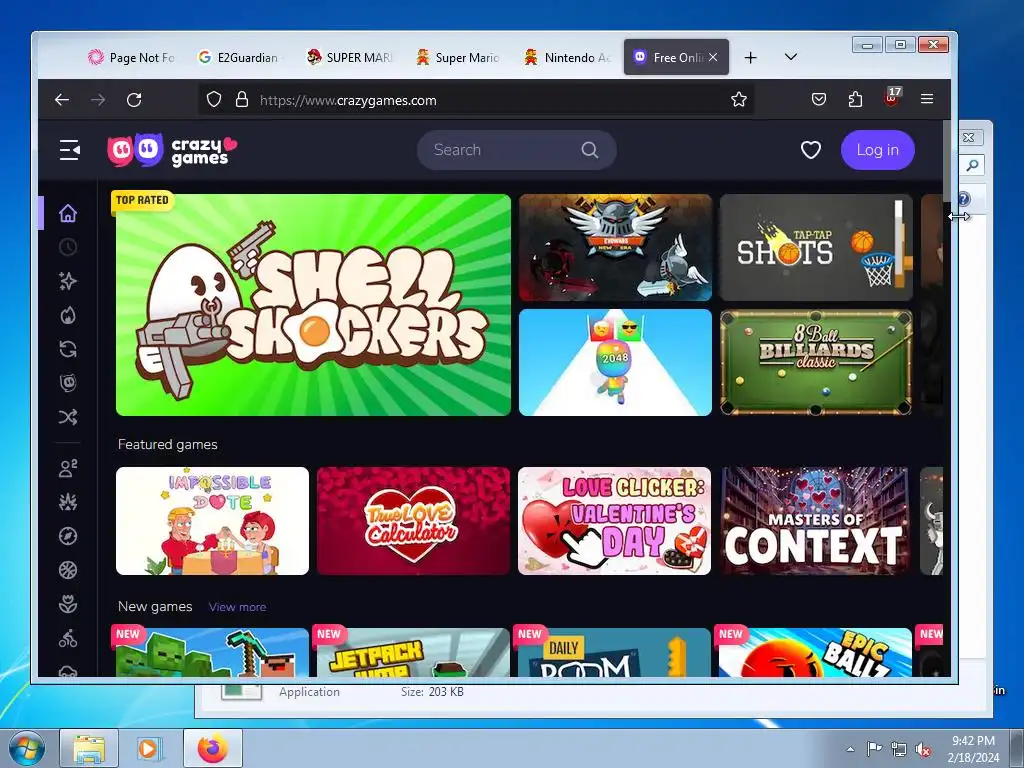Open Trending flame icon in sidebar
Image resolution: width=1024 pixels, height=768 pixels.
[68, 315]
